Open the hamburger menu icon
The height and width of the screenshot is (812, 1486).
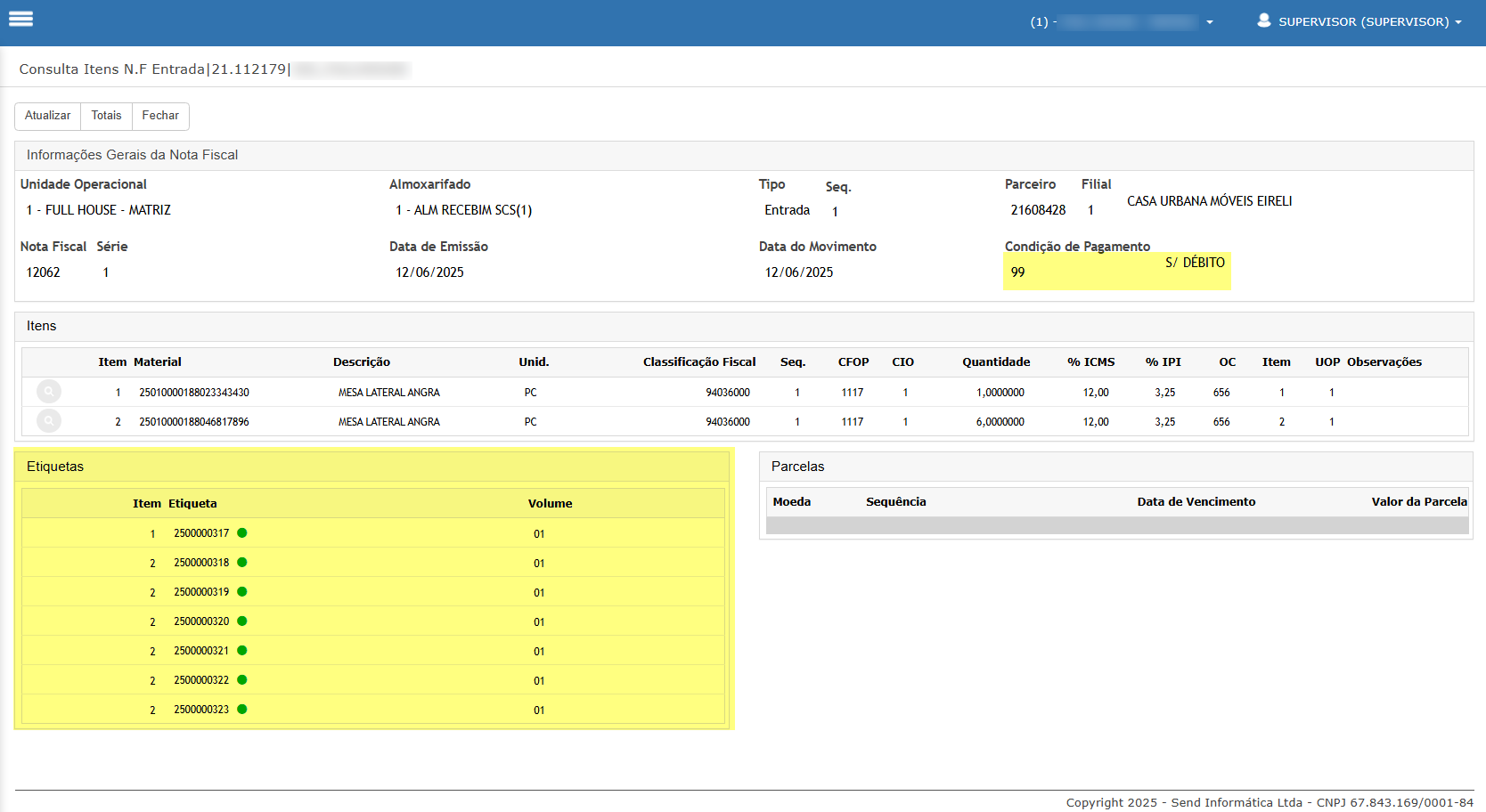20,19
